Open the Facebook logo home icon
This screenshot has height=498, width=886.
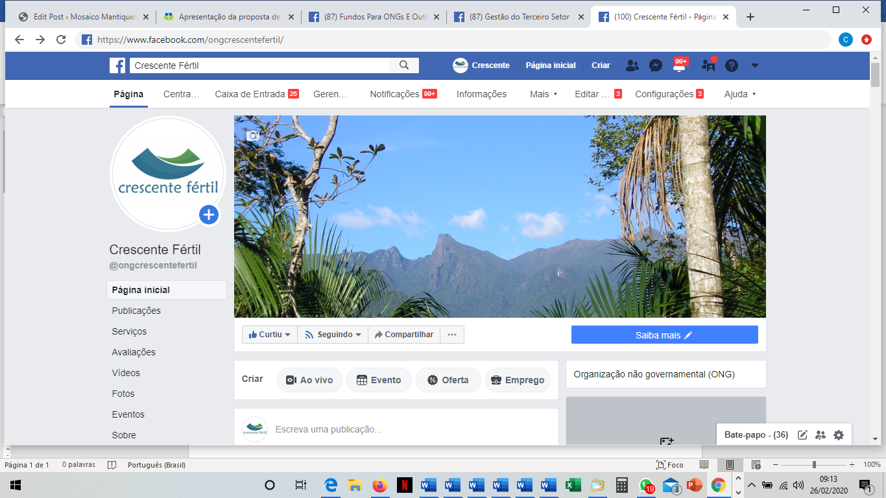(118, 66)
